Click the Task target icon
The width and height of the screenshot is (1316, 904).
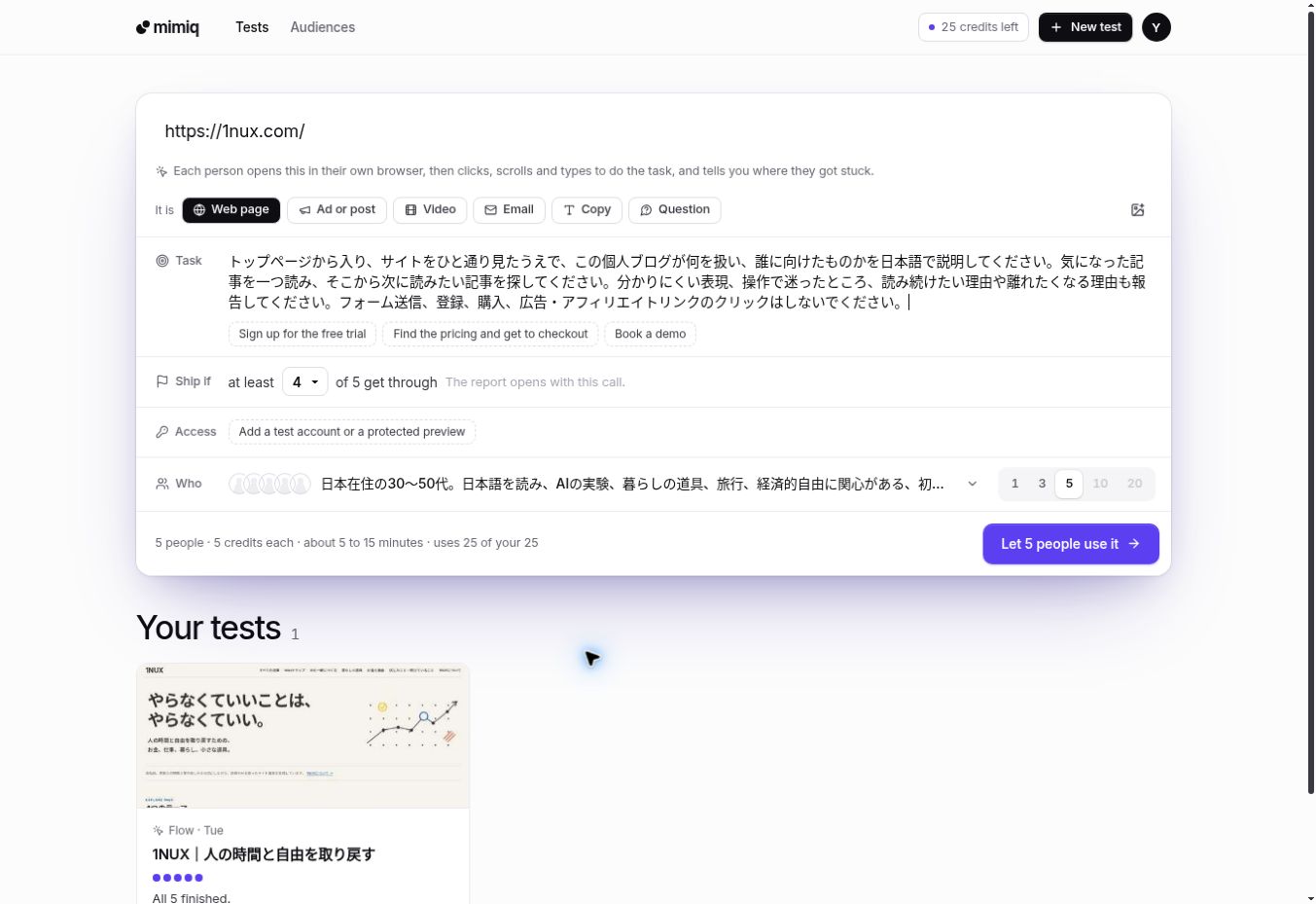coord(162,261)
